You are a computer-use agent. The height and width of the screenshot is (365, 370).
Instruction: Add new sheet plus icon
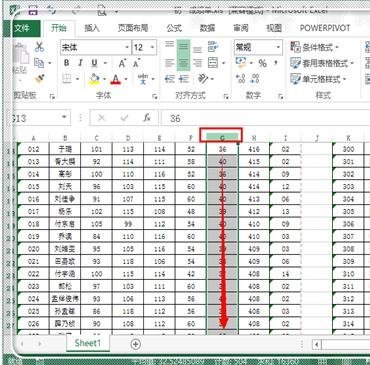[136, 344]
